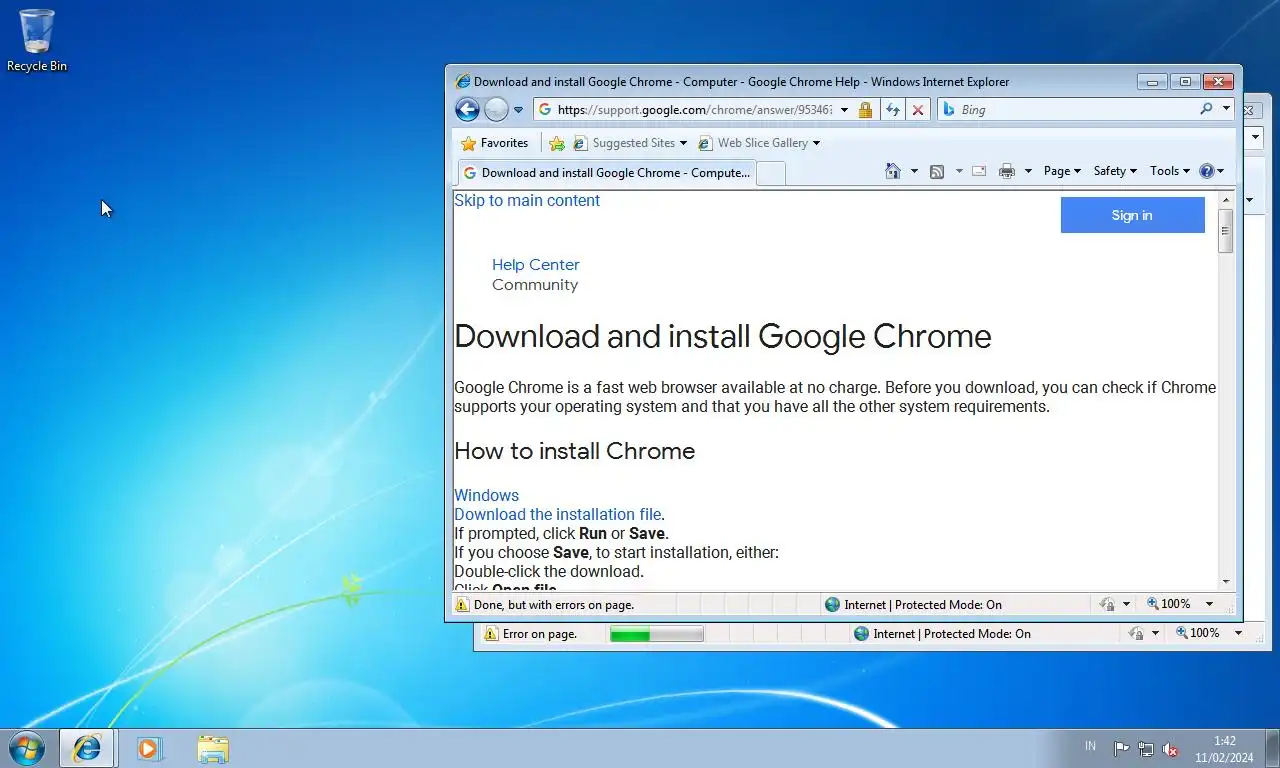Click the Add to Favorites Bar icon
Image resolution: width=1280 pixels, height=768 pixels.
pyautogui.click(x=557, y=143)
